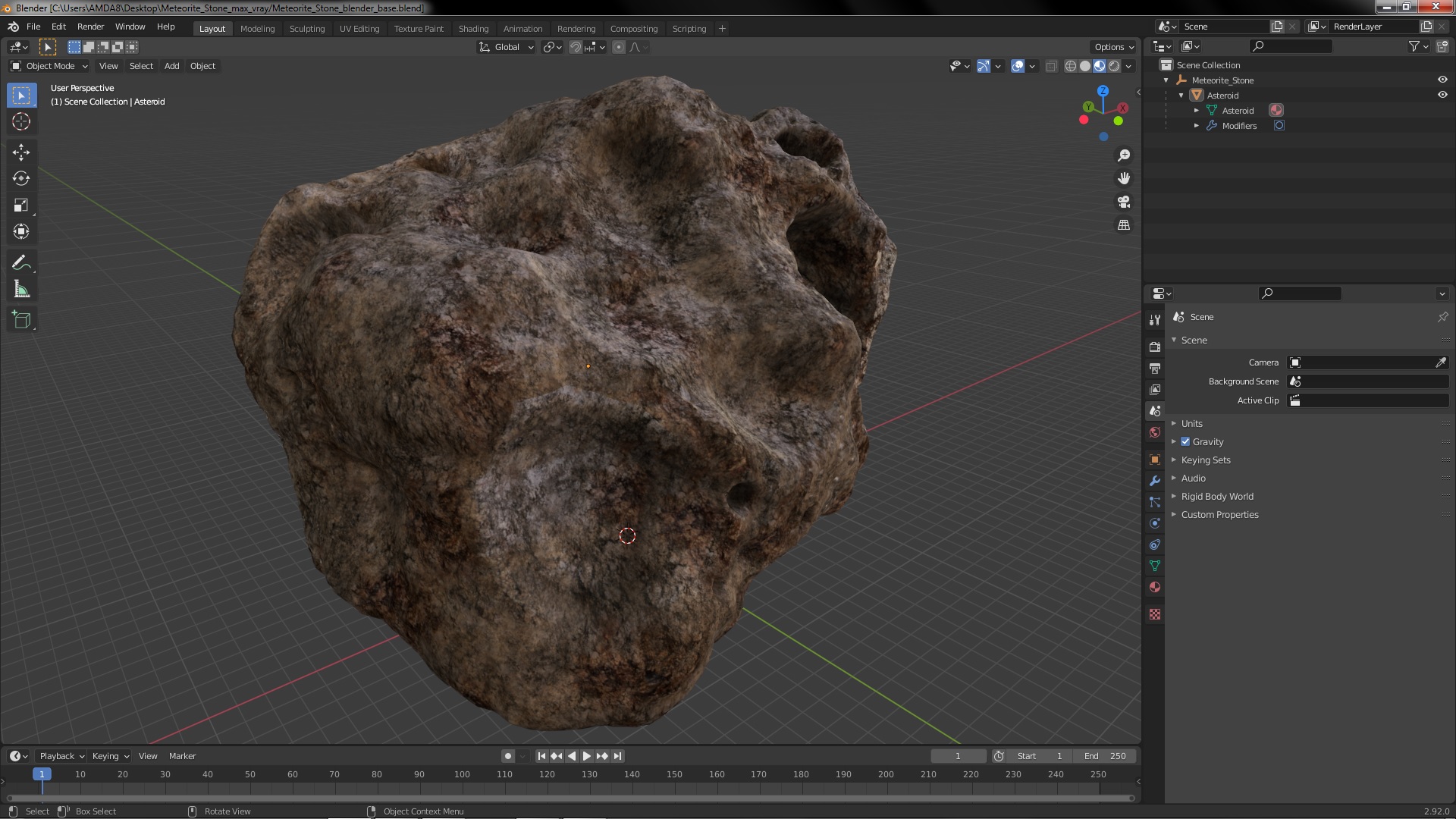
Task: Open Modifier properties wrench tab
Action: [1155, 481]
